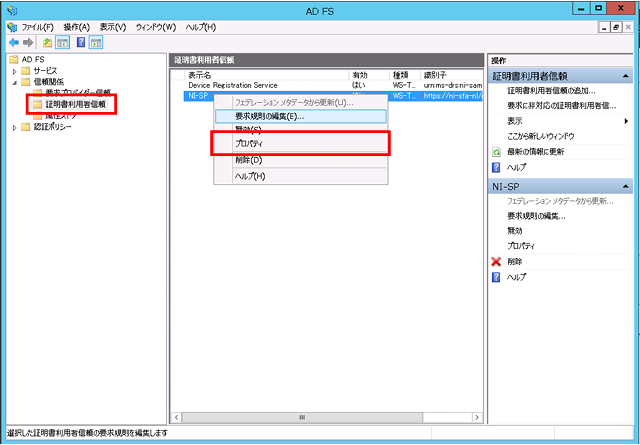Toggle the console tree show/hide icon
Viewport: 640px width, 445px height.
pos(62,42)
